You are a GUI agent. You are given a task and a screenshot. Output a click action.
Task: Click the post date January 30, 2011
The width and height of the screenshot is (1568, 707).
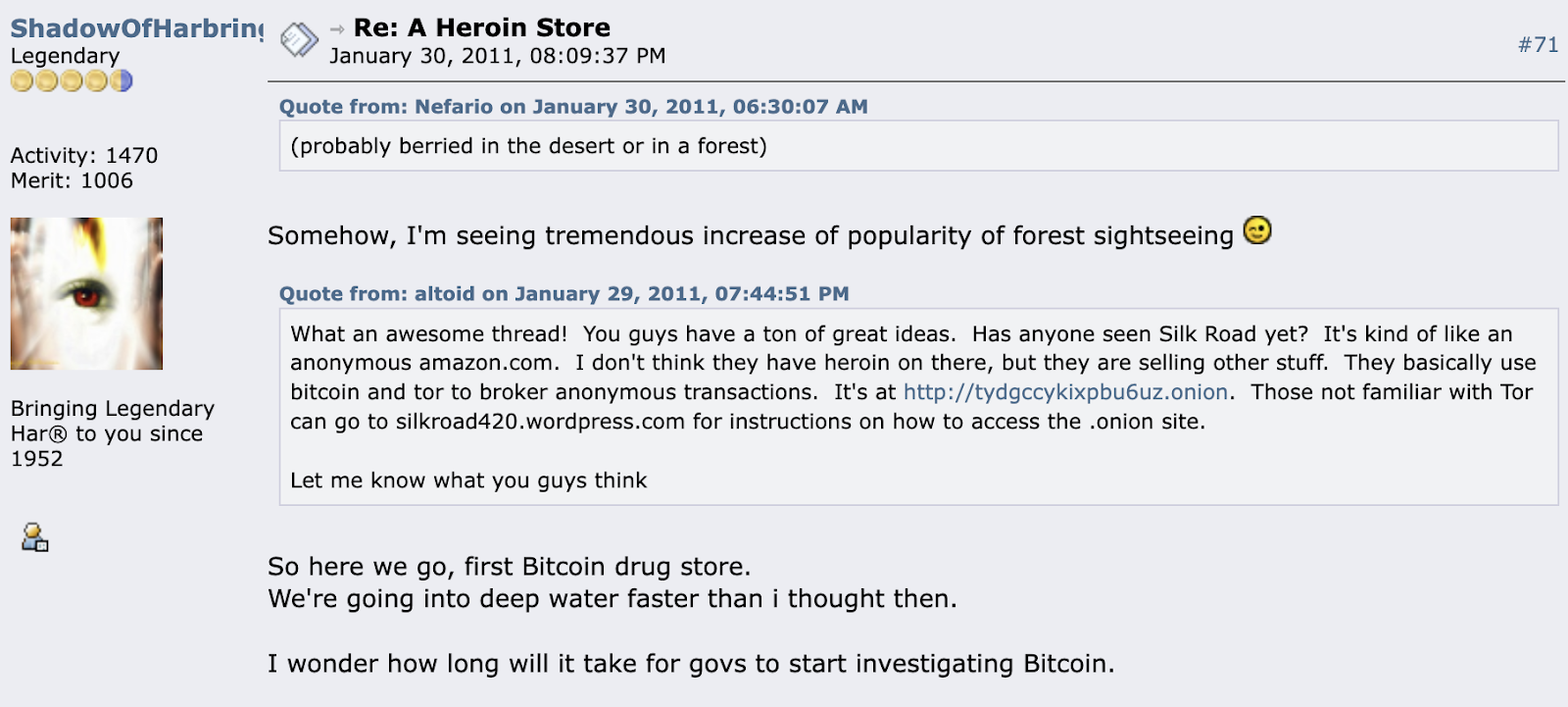click(497, 56)
